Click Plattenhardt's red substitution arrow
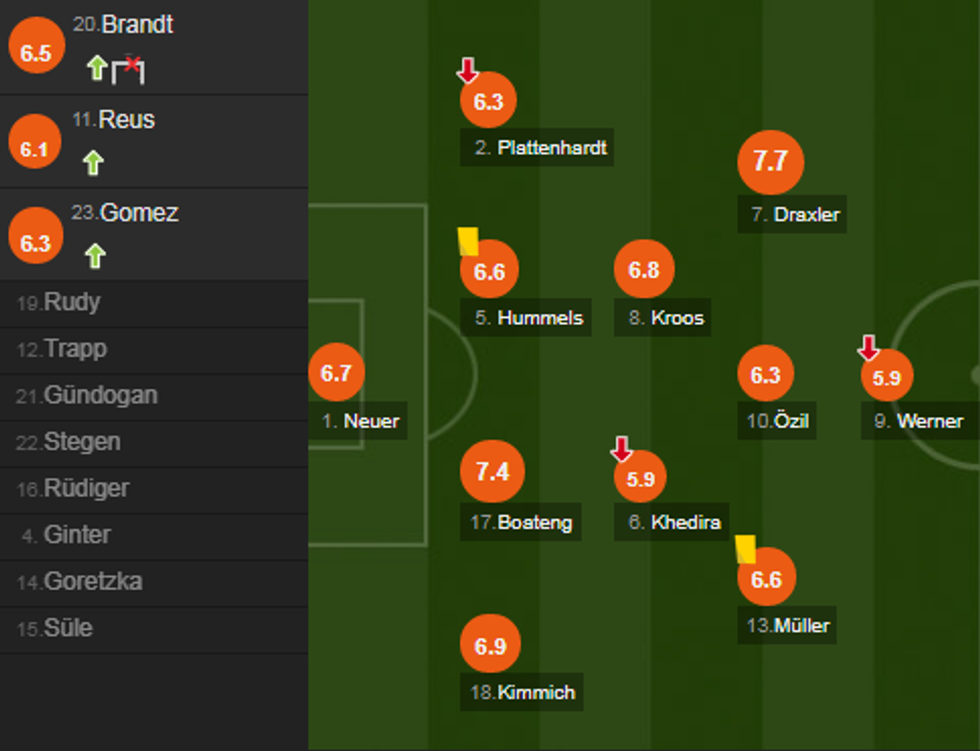Image resolution: width=980 pixels, height=751 pixels. point(467,71)
